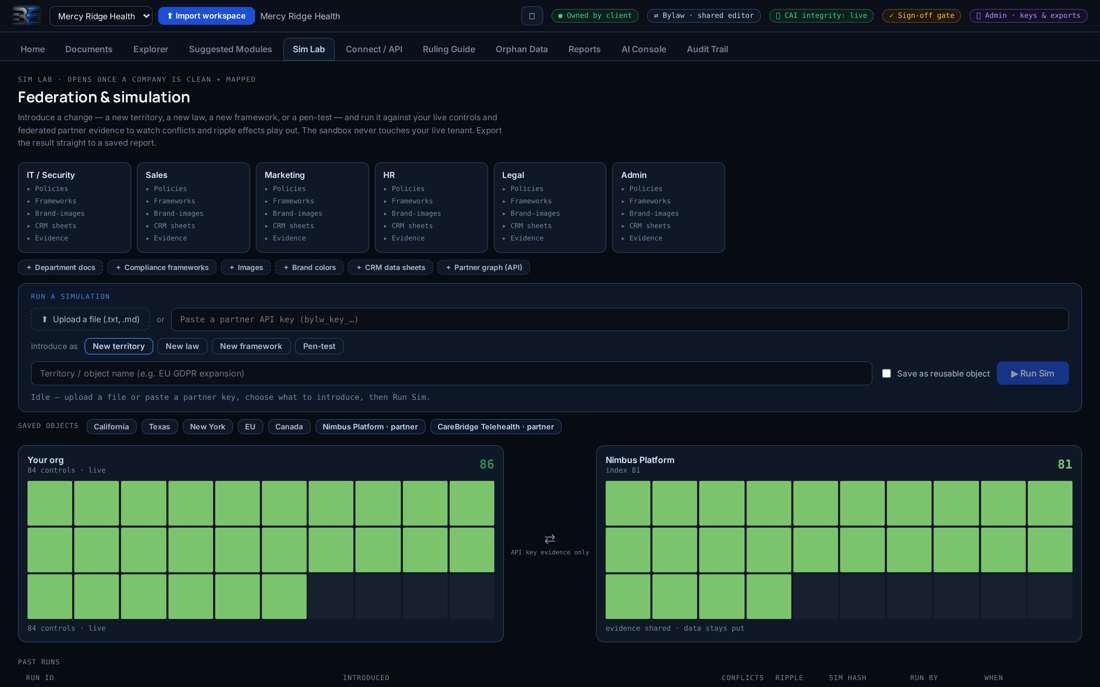Image resolution: width=1100 pixels, height=687 pixels.
Task: Load the New York saved object
Action: (208, 427)
